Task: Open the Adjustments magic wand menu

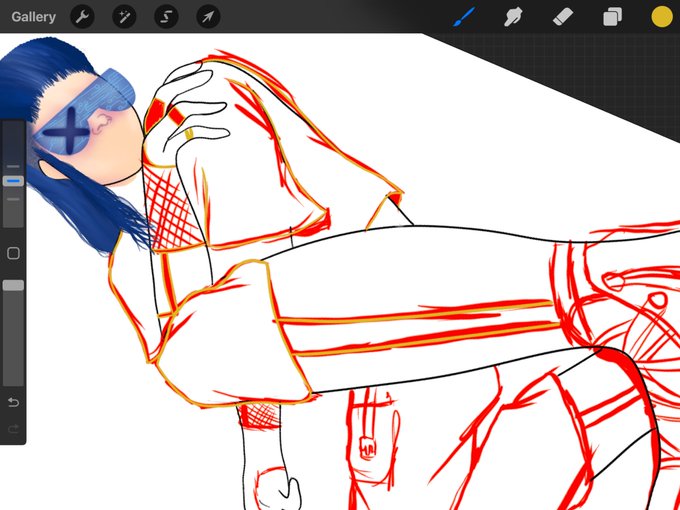Action: point(124,17)
